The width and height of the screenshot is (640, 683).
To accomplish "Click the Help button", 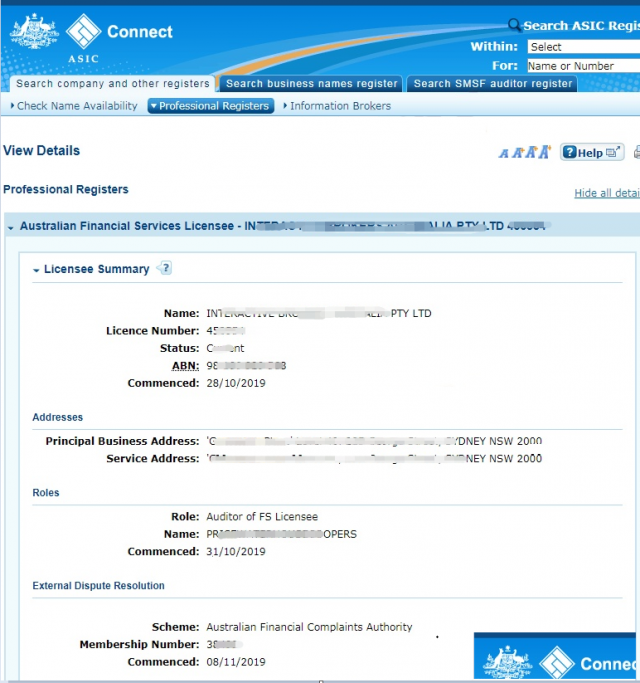I will pyautogui.click(x=591, y=153).
